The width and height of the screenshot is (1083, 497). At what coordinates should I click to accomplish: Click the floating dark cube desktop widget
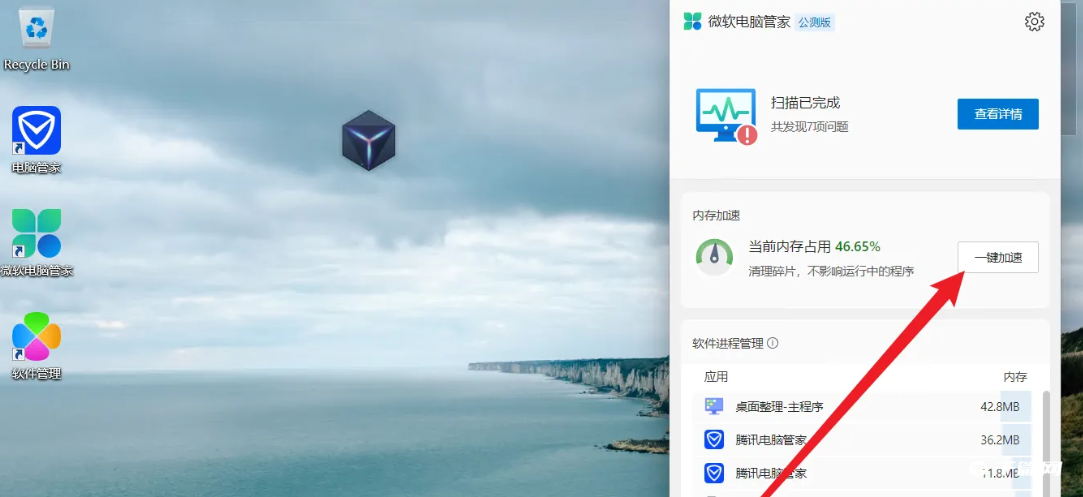pyautogui.click(x=369, y=141)
